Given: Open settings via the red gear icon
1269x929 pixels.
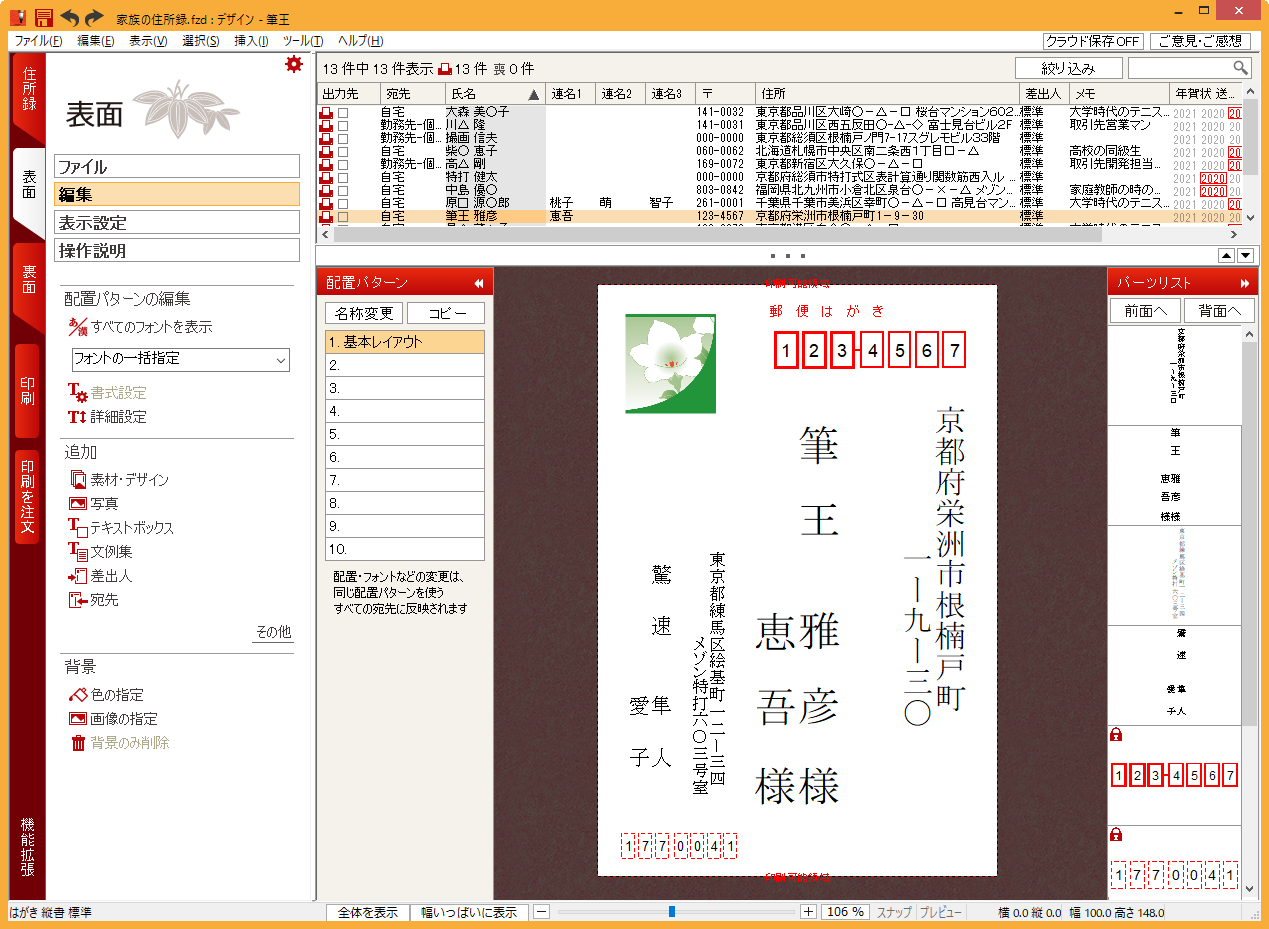Looking at the screenshot, I should [293, 64].
